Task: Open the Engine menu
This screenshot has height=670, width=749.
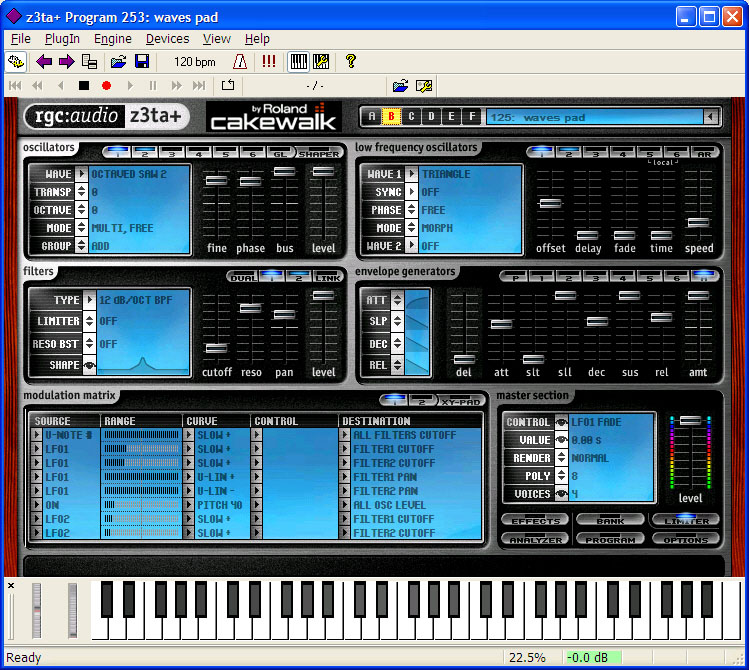Action: [113, 39]
